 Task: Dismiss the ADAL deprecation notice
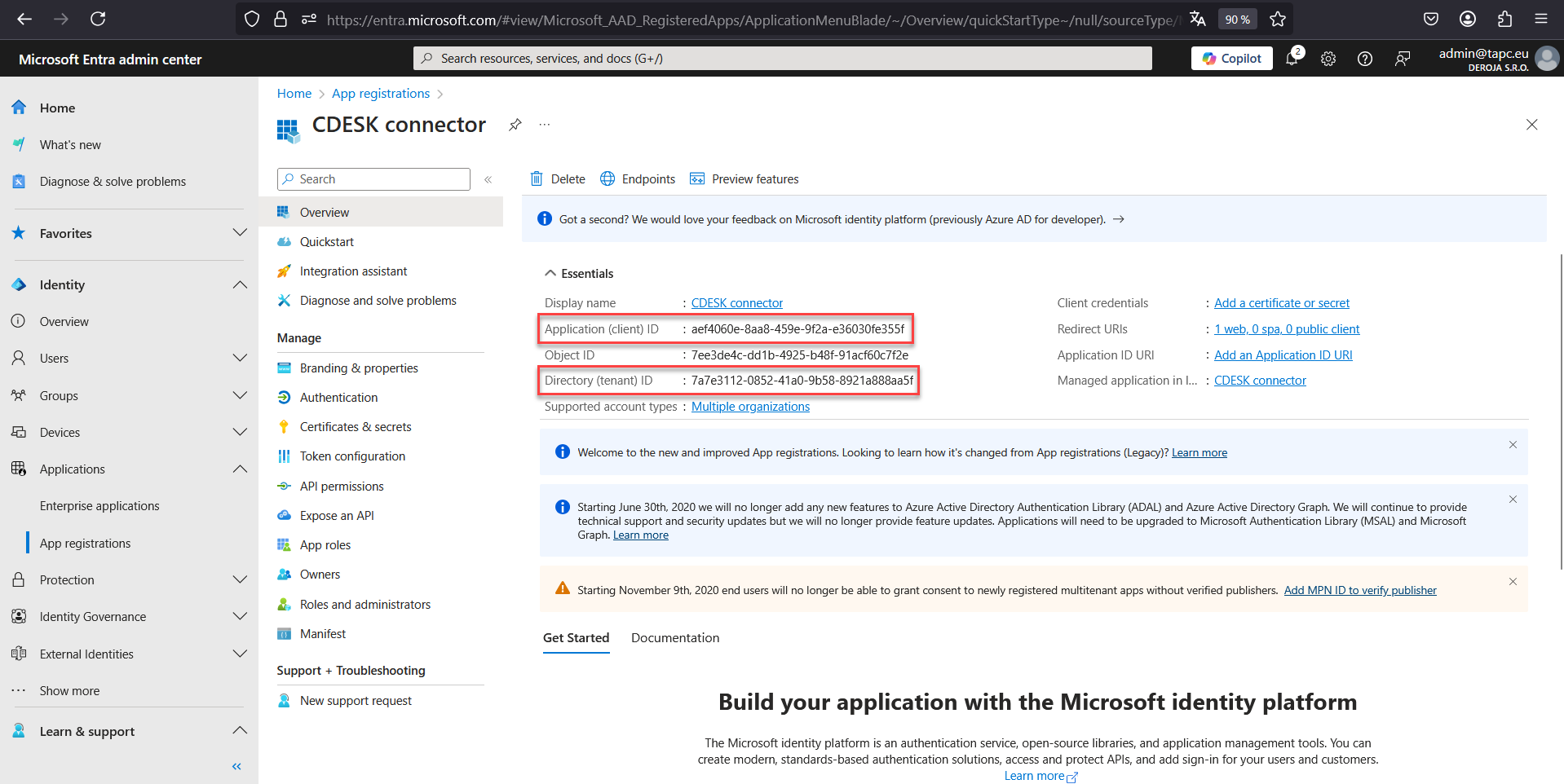pyautogui.click(x=1513, y=500)
